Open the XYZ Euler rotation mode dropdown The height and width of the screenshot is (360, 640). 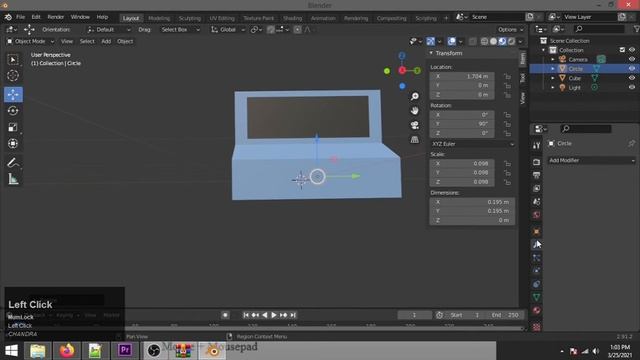(472, 144)
